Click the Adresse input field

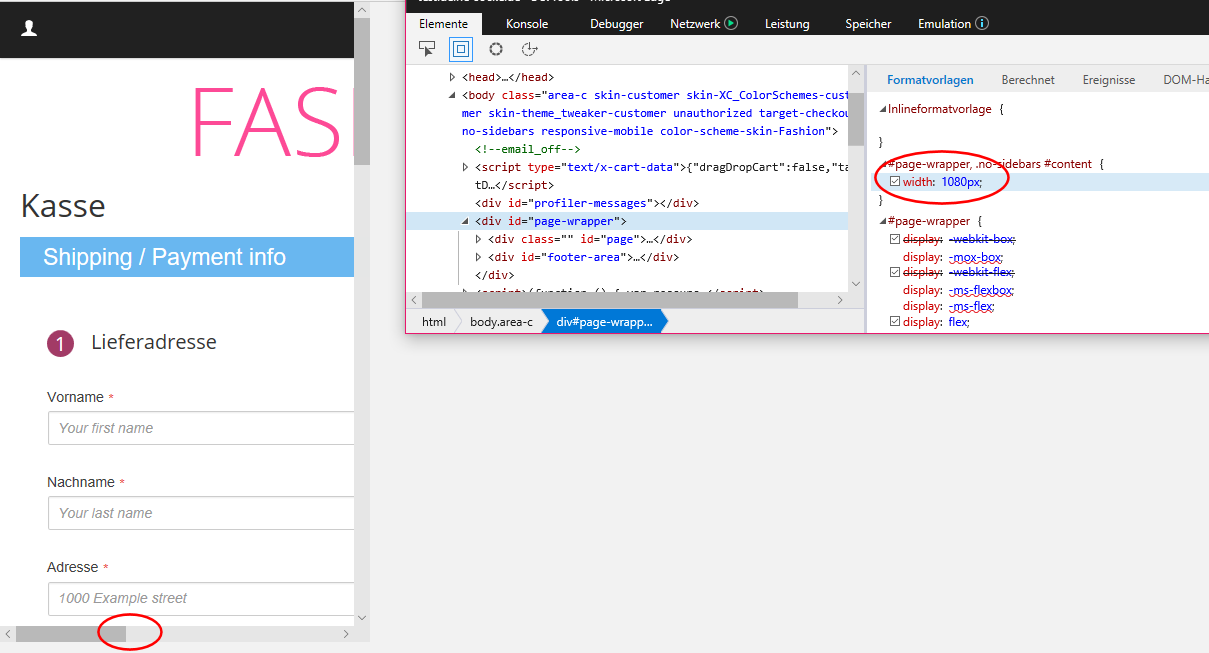[201, 598]
